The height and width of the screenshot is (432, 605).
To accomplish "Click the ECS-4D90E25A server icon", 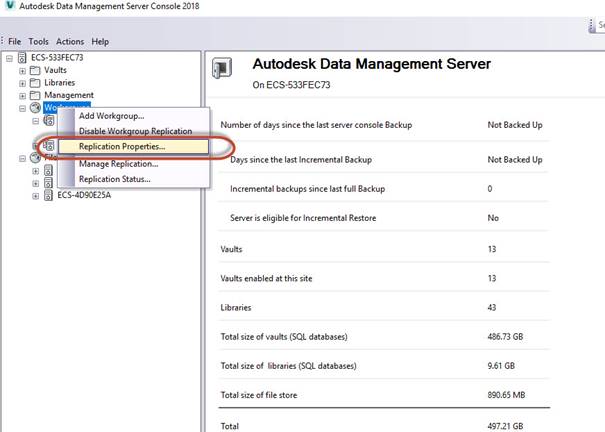I will click(x=47, y=195).
